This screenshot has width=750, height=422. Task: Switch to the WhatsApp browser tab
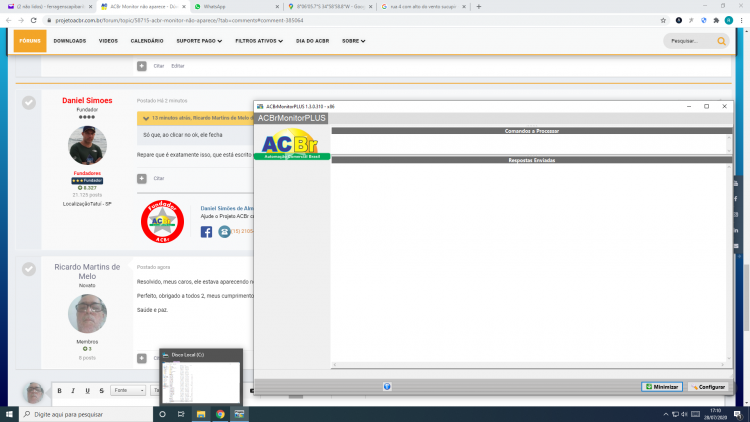coord(235,7)
